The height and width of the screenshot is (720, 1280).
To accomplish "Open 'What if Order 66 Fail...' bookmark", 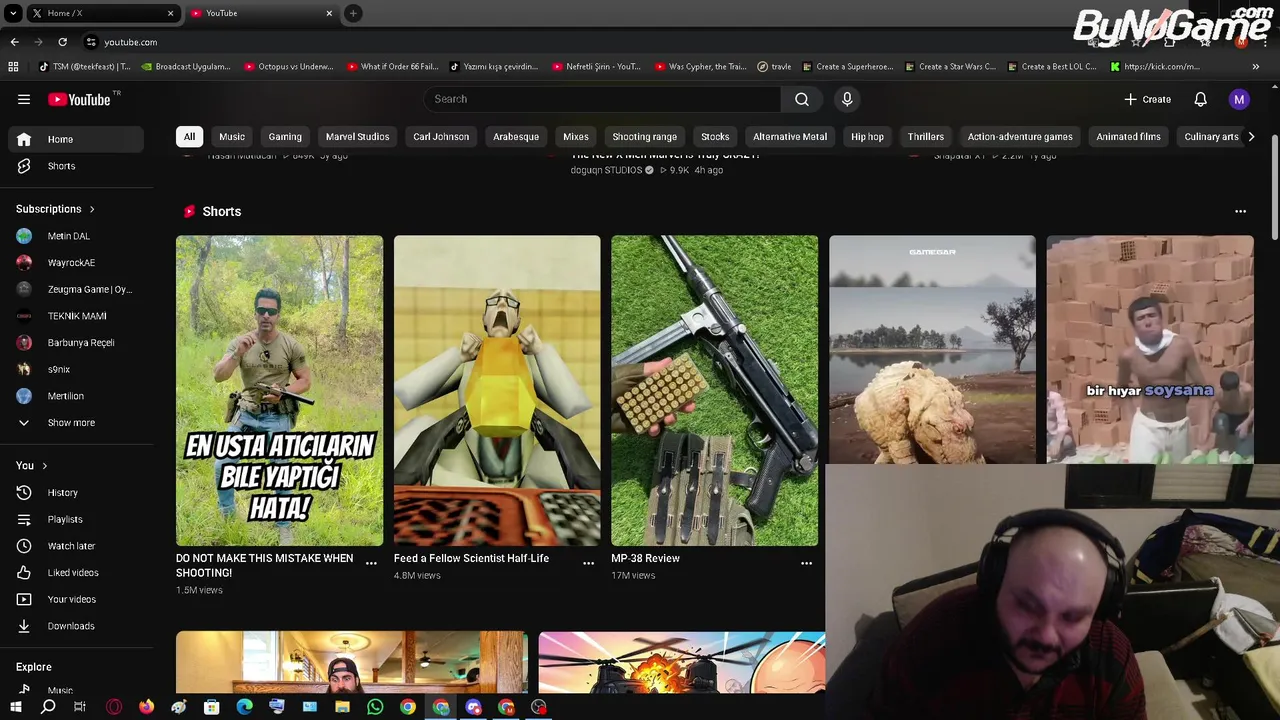I will (x=392, y=67).
